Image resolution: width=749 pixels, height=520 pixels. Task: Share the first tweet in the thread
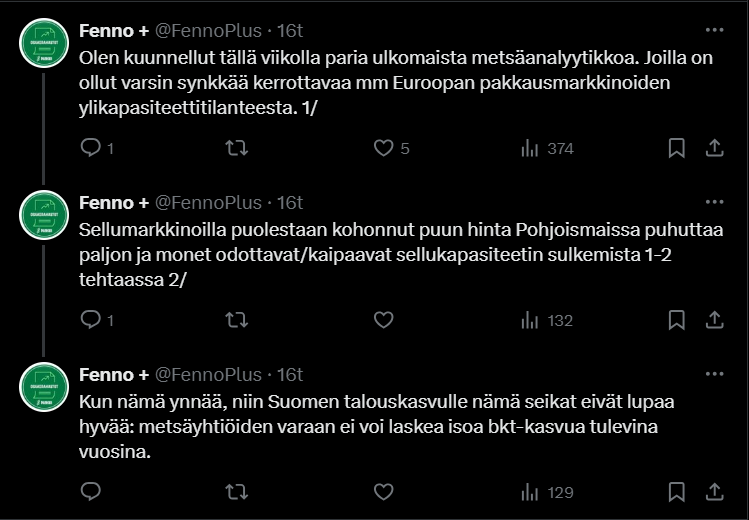click(714, 148)
